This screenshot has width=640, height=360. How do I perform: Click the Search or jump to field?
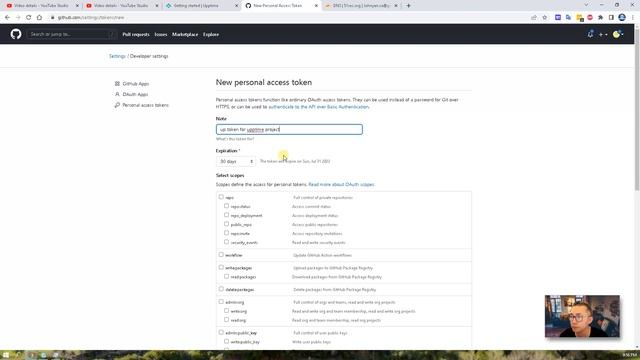(x=72, y=34)
